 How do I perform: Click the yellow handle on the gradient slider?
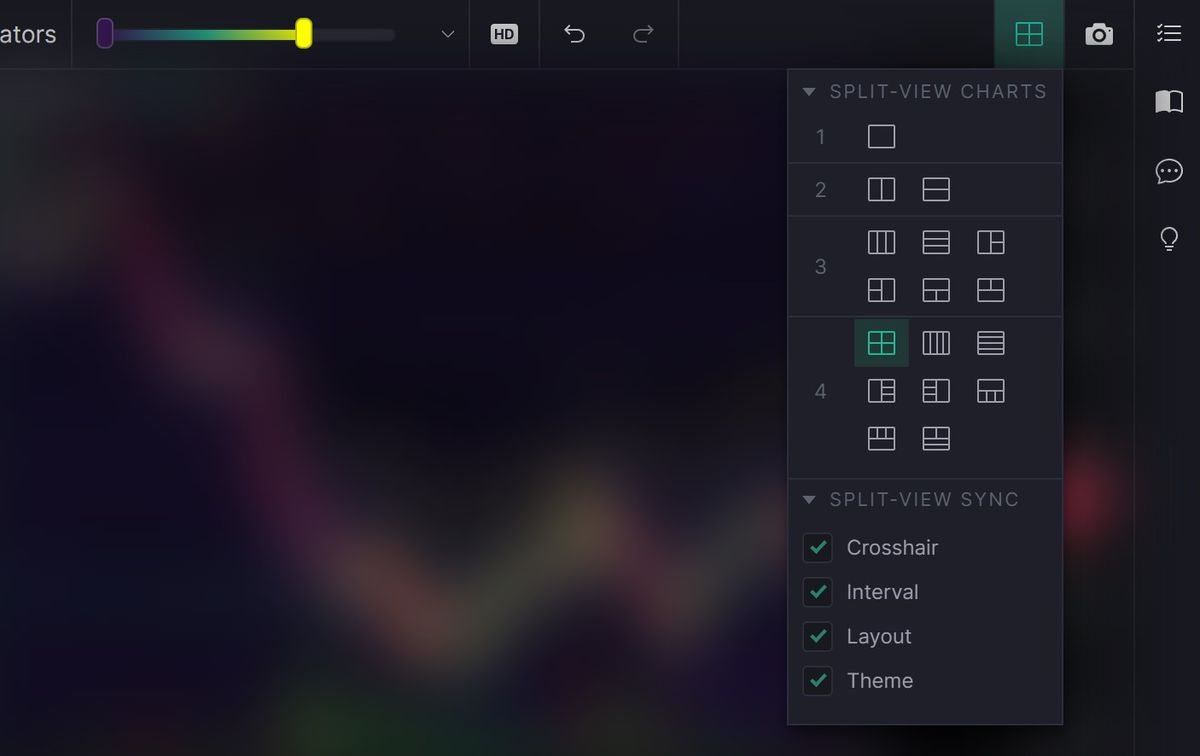tap(303, 34)
